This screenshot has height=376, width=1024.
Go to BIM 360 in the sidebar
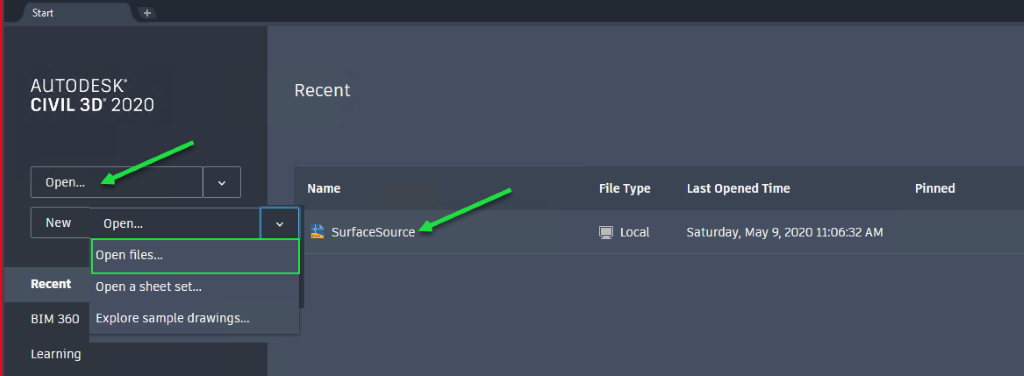[x=55, y=319]
